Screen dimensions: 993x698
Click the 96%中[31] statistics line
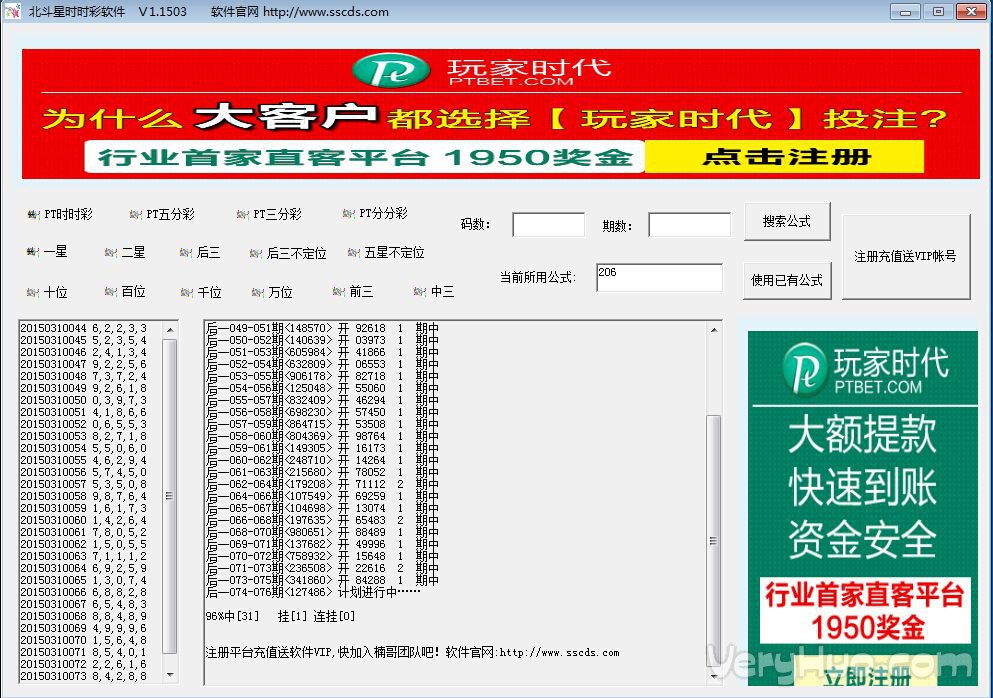click(x=281, y=616)
